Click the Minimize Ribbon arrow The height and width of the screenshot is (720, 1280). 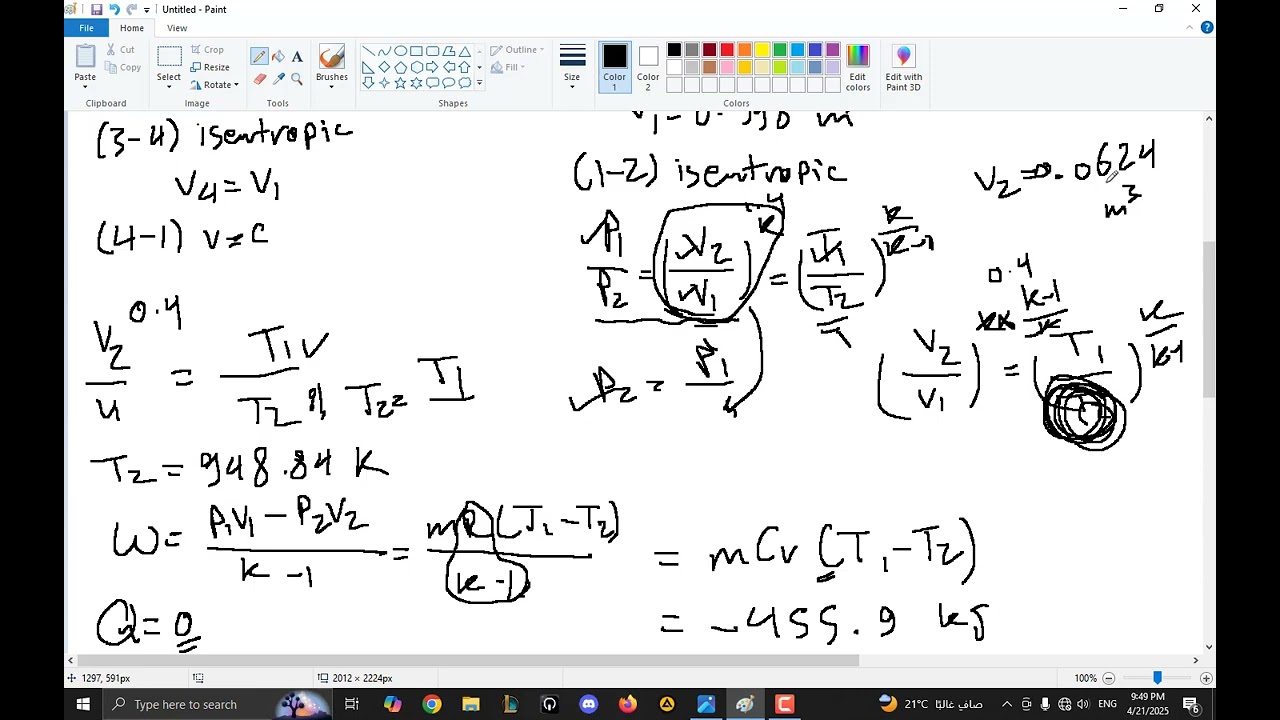click(1191, 28)
